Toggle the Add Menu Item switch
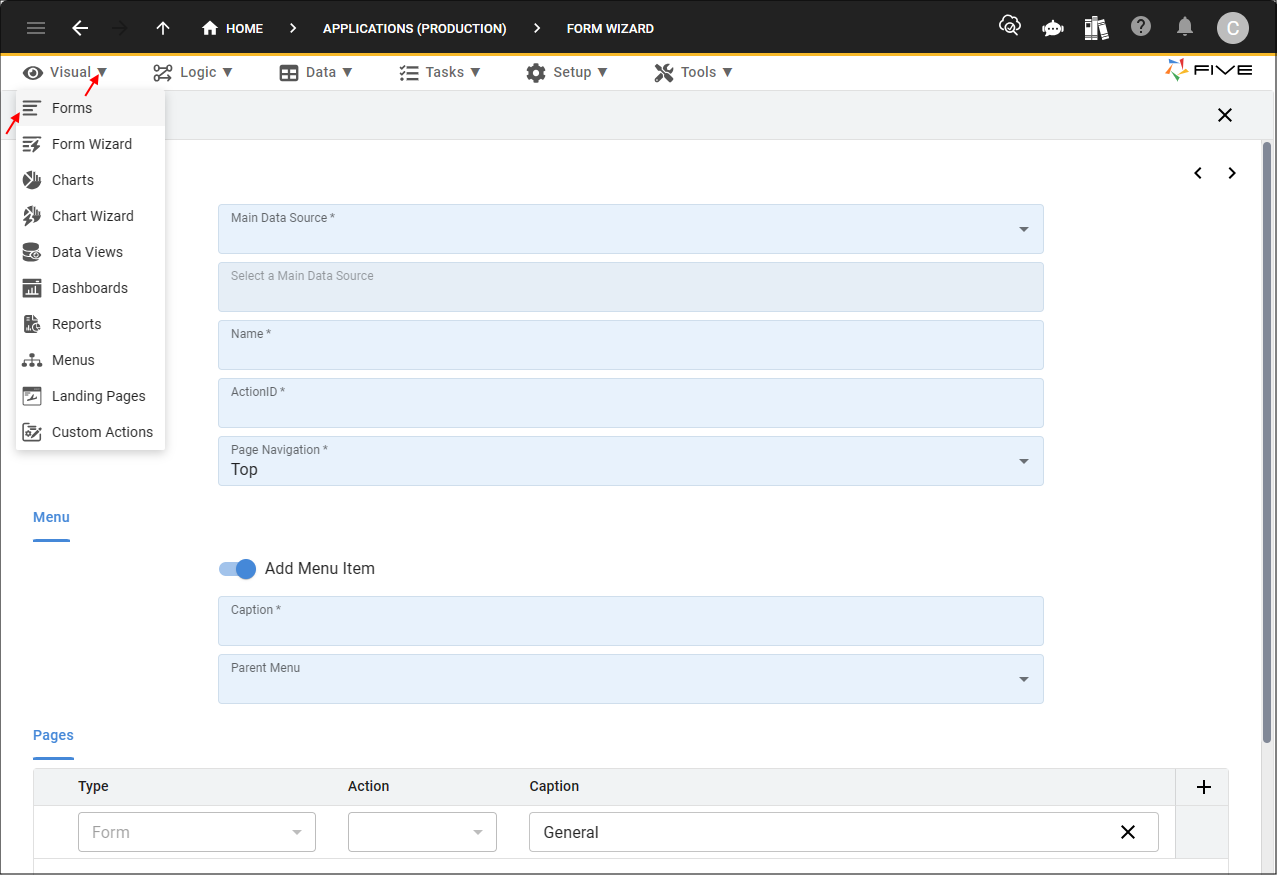The height and width of the screenshot is (875, 1277). coord(238,568)
